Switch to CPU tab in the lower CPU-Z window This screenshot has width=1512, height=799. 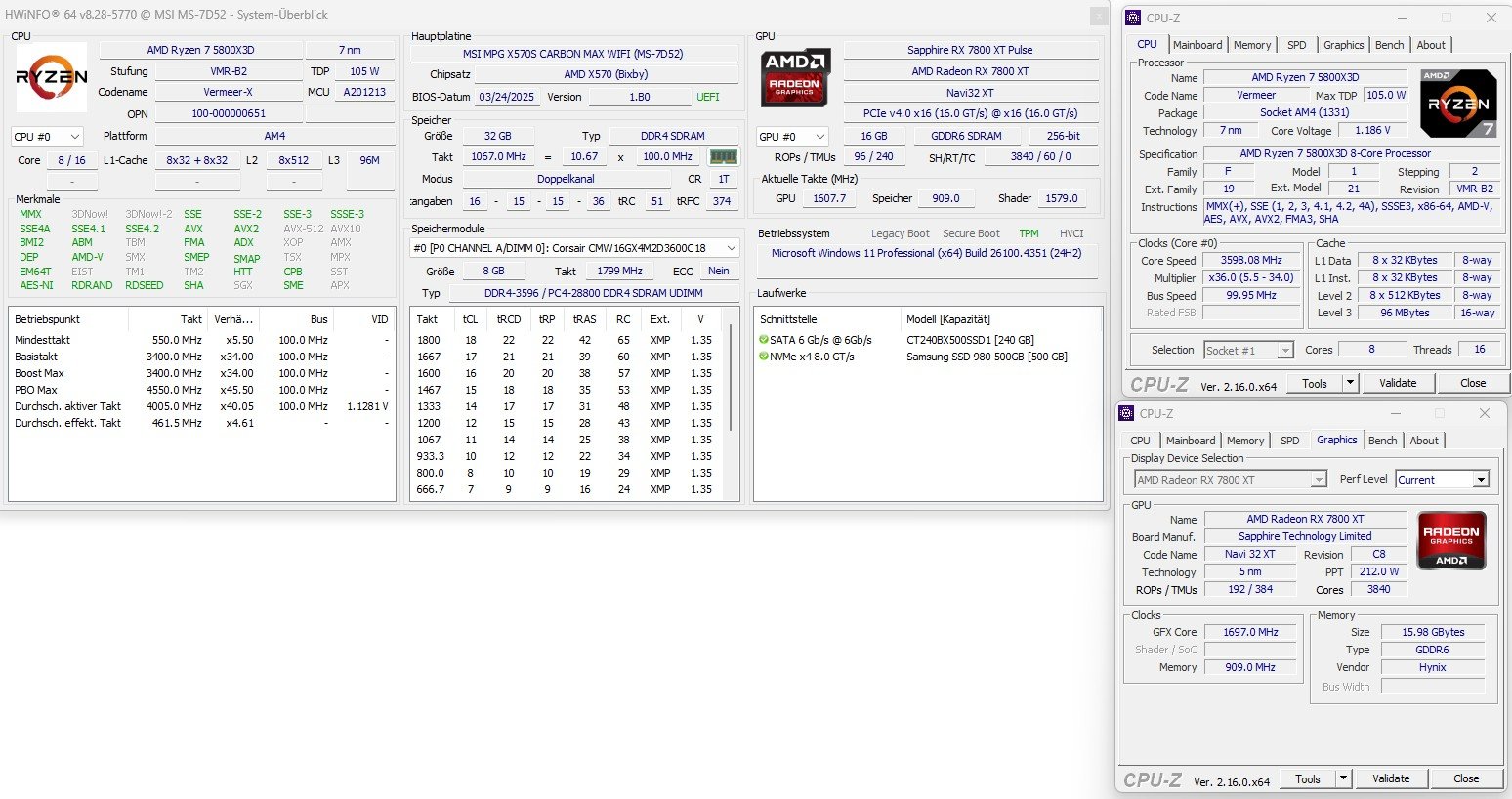coord(1140,441)
